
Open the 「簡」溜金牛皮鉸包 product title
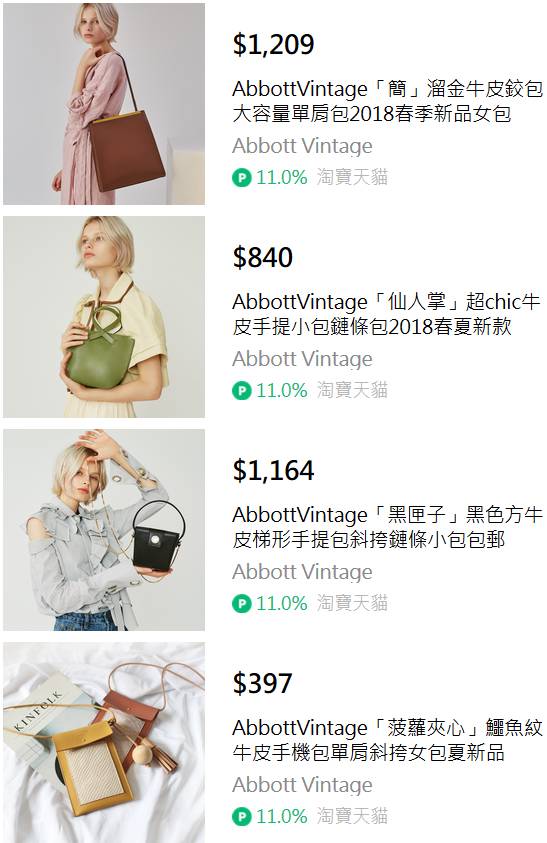387,101
